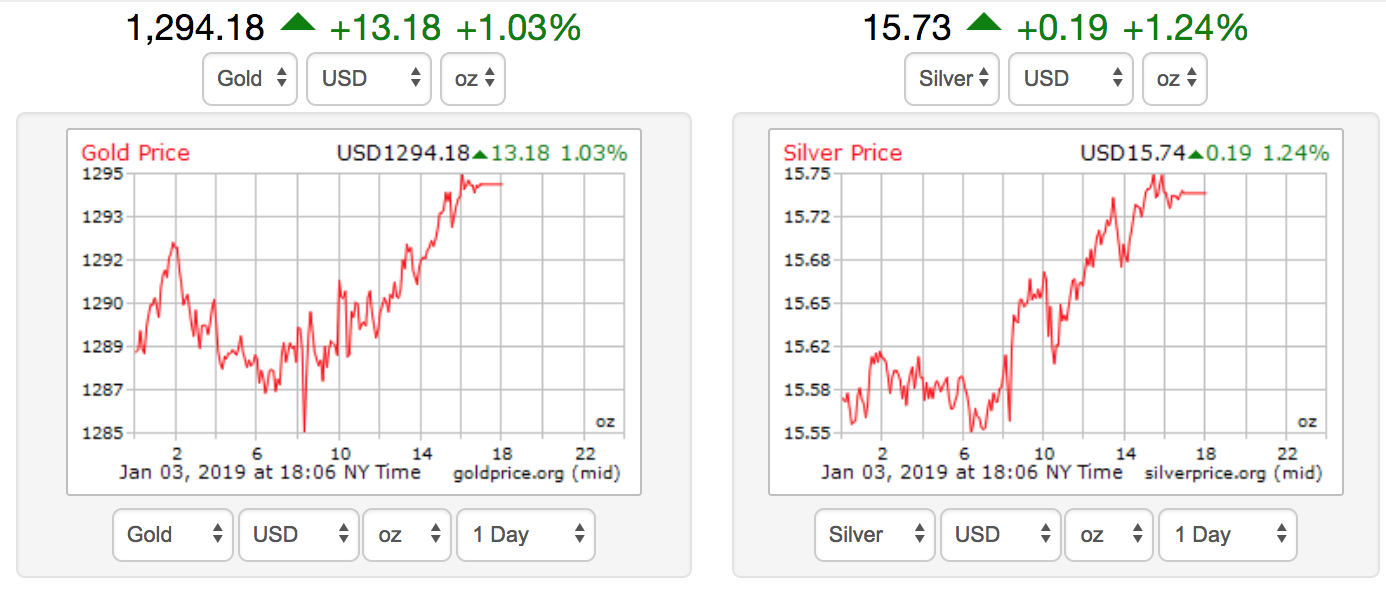The image size is (1386, 598).
Task: Click the oz marker inside the gold chart
Action: (605, 422)
